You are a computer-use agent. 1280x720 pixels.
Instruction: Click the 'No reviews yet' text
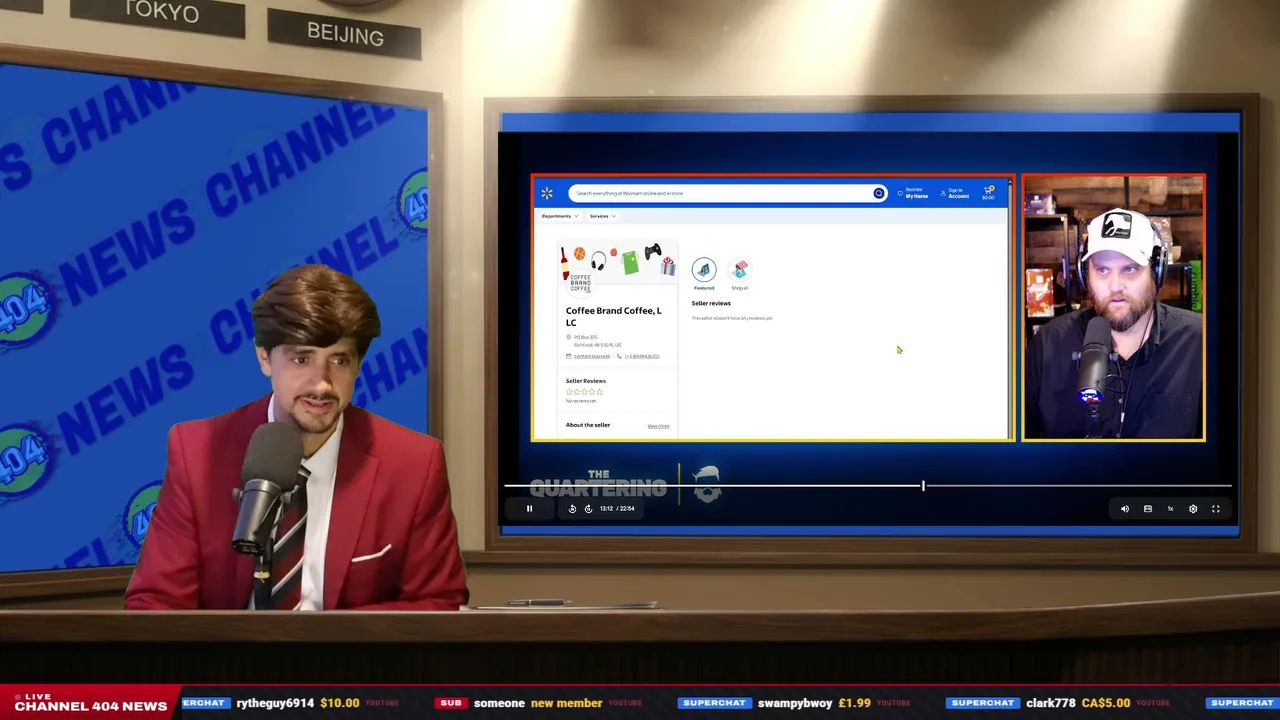[x=581, y=401]
